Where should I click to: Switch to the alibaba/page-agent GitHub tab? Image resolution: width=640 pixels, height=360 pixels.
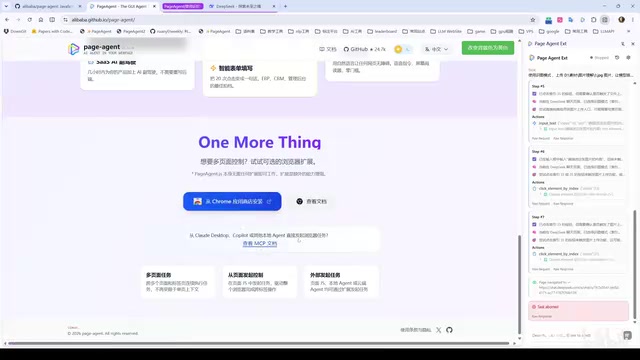click(x=47, y=6)
